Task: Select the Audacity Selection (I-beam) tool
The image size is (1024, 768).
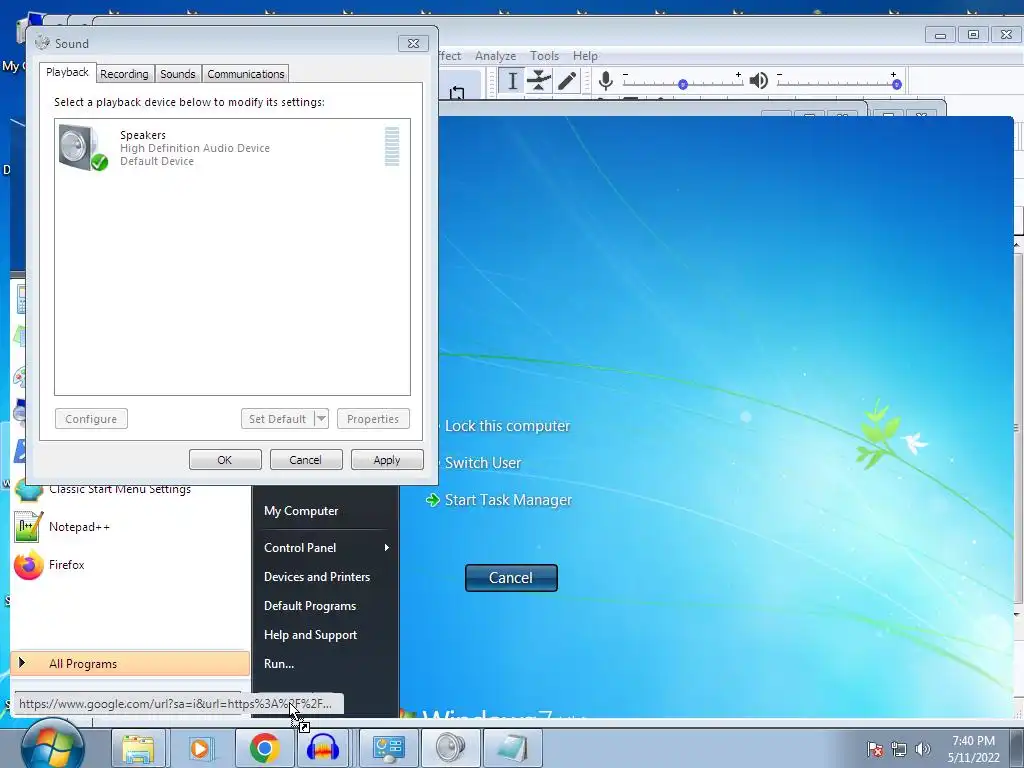Action: [x=512, y=81]
